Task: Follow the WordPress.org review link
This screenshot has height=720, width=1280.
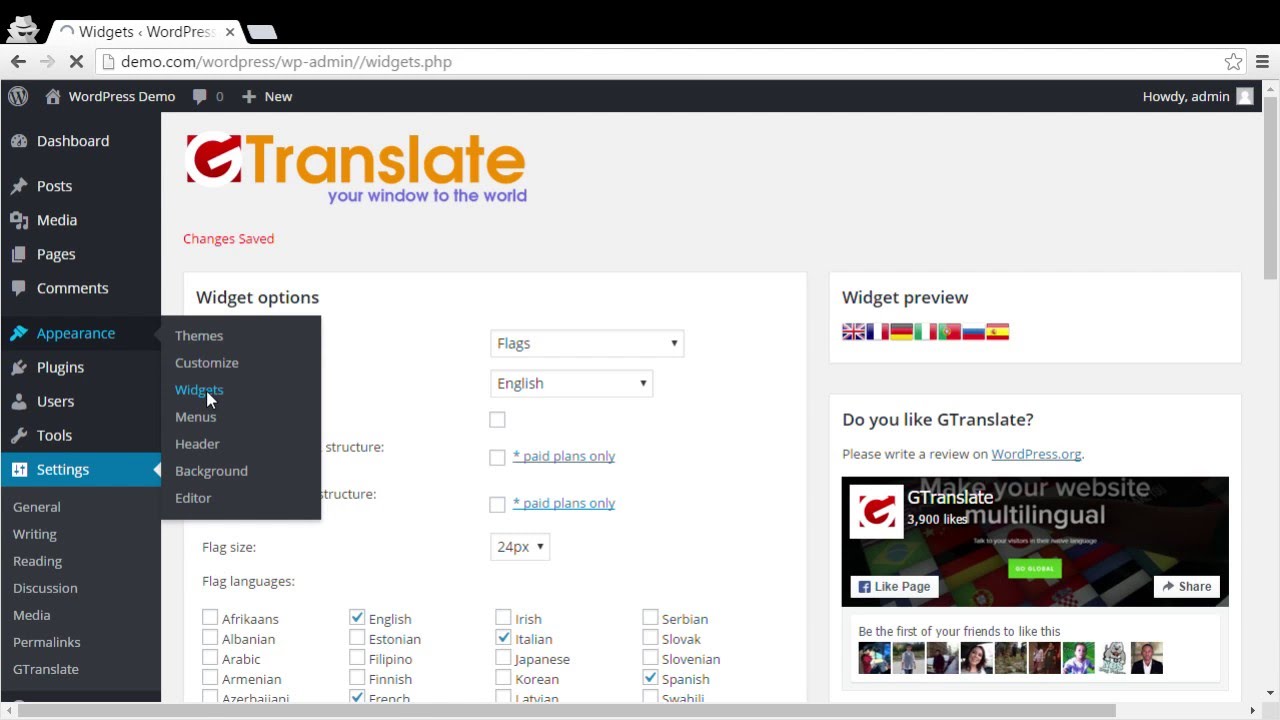Action: (1036, 454)
